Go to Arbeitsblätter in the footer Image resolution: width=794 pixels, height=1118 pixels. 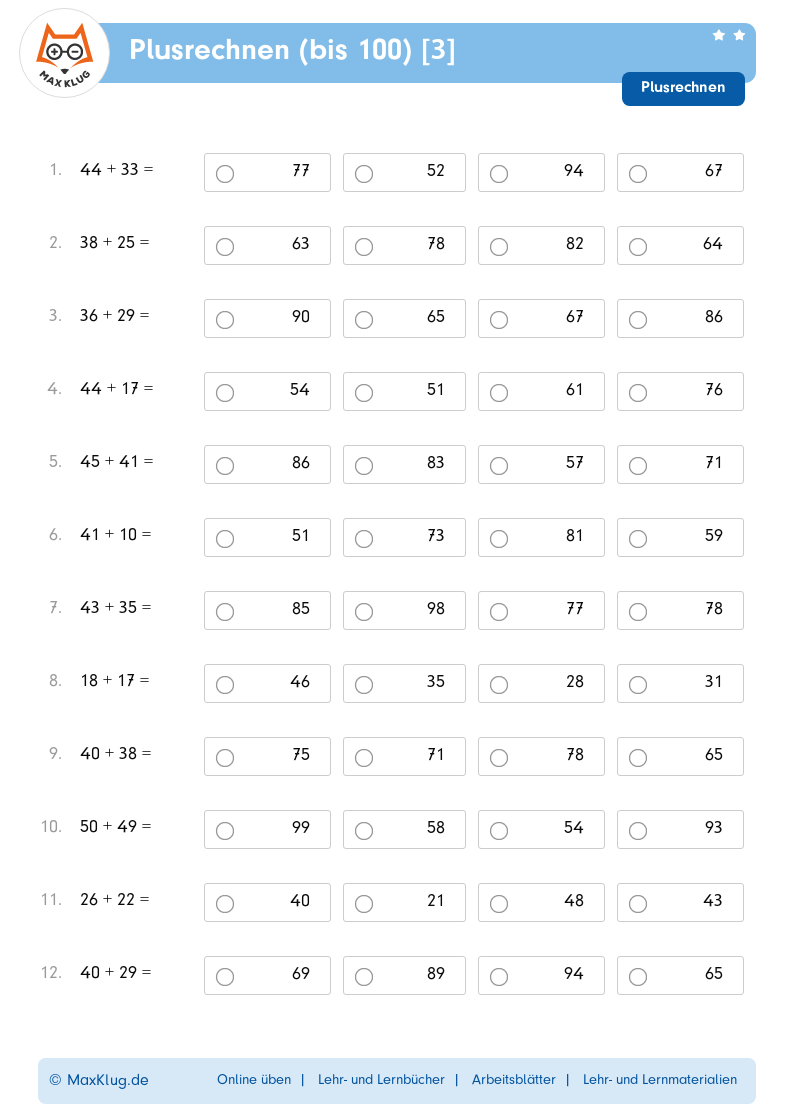[x=514, y=1080]
